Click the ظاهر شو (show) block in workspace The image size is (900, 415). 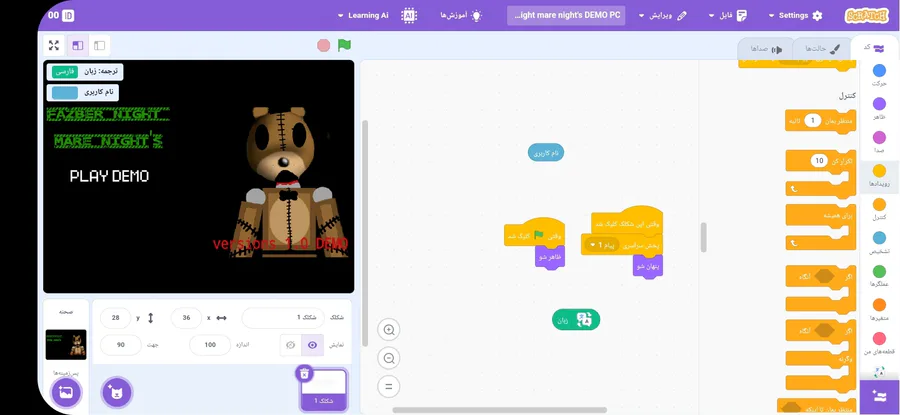click(550, 256)
